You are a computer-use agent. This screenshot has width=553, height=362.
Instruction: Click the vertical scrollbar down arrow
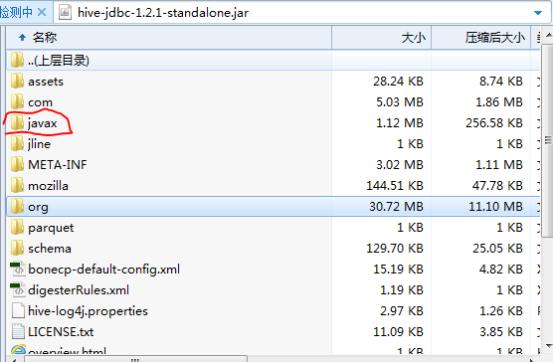click(548, 345)
